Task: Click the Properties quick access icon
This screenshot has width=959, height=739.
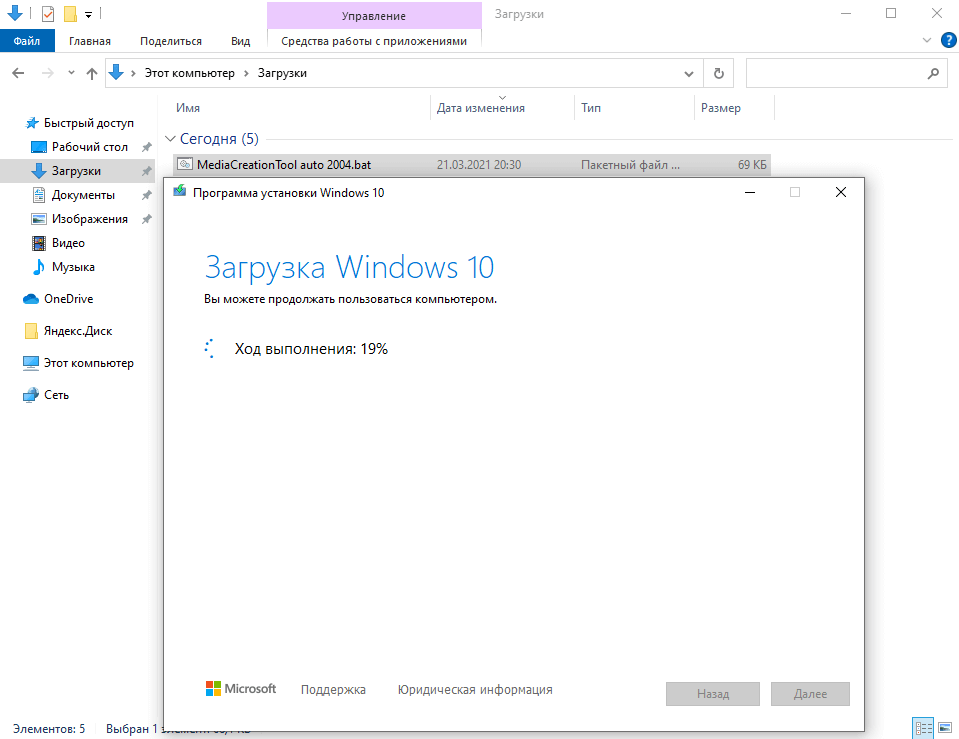Action: (48, 13)
